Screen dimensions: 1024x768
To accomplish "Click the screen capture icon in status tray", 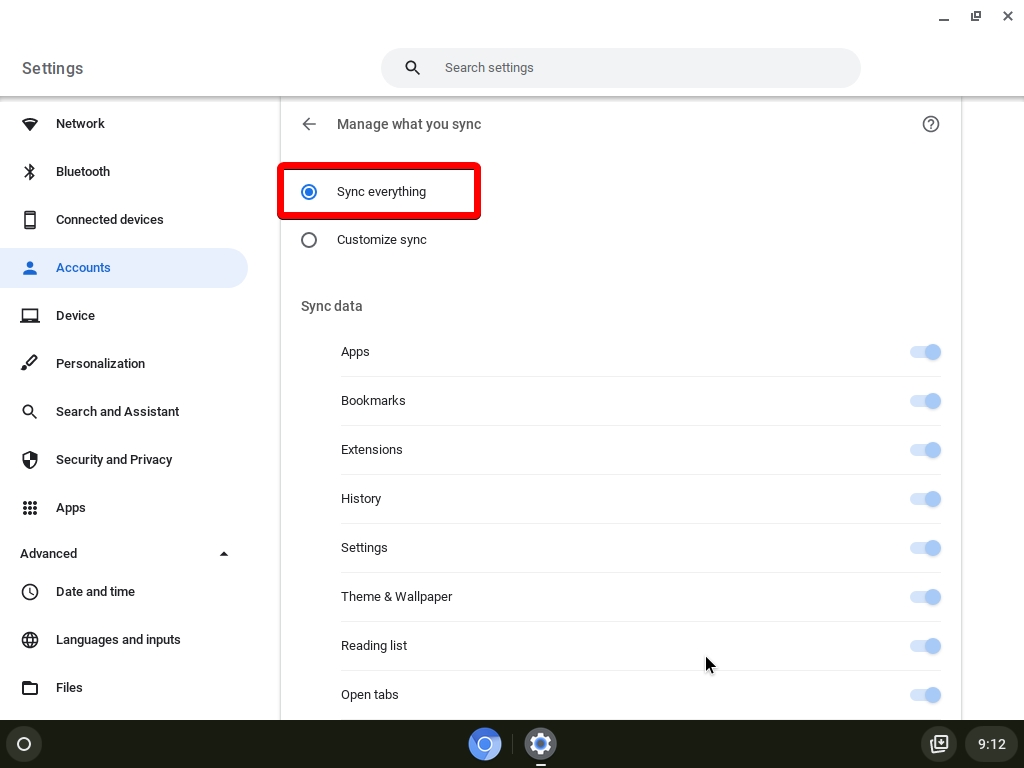I will coord(938,744).
